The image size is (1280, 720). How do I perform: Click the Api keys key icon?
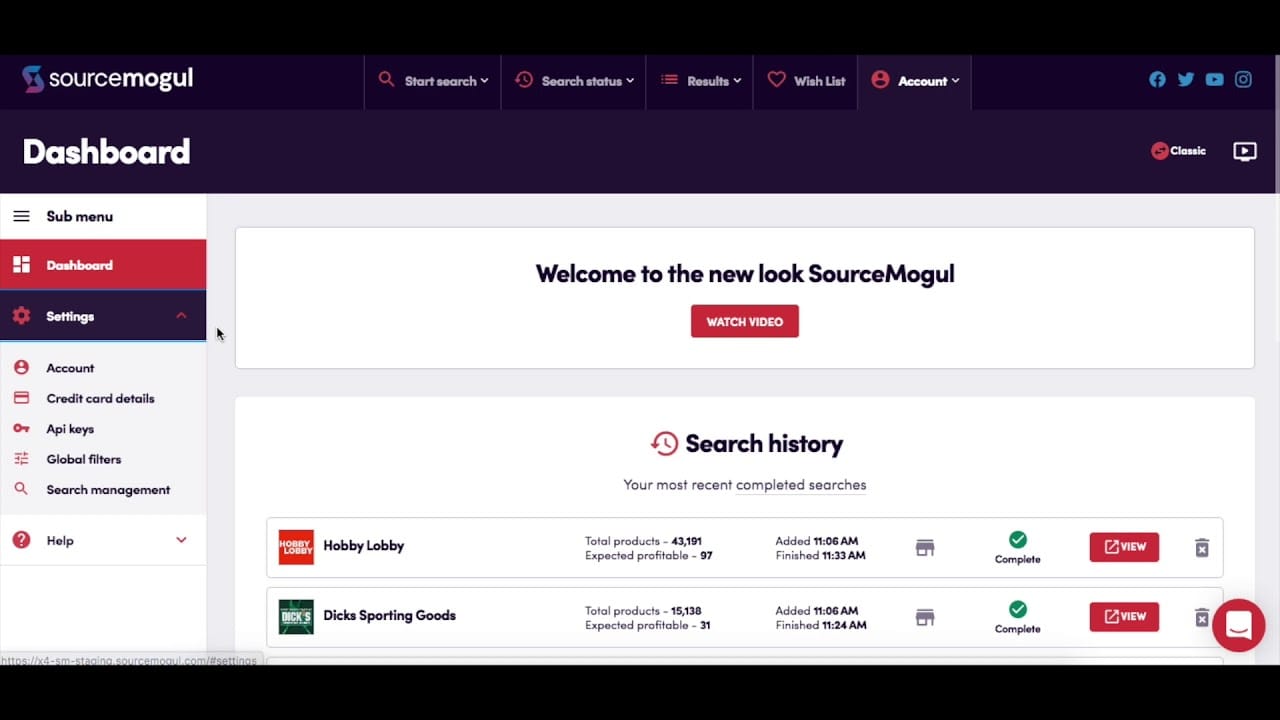(21, 429)
